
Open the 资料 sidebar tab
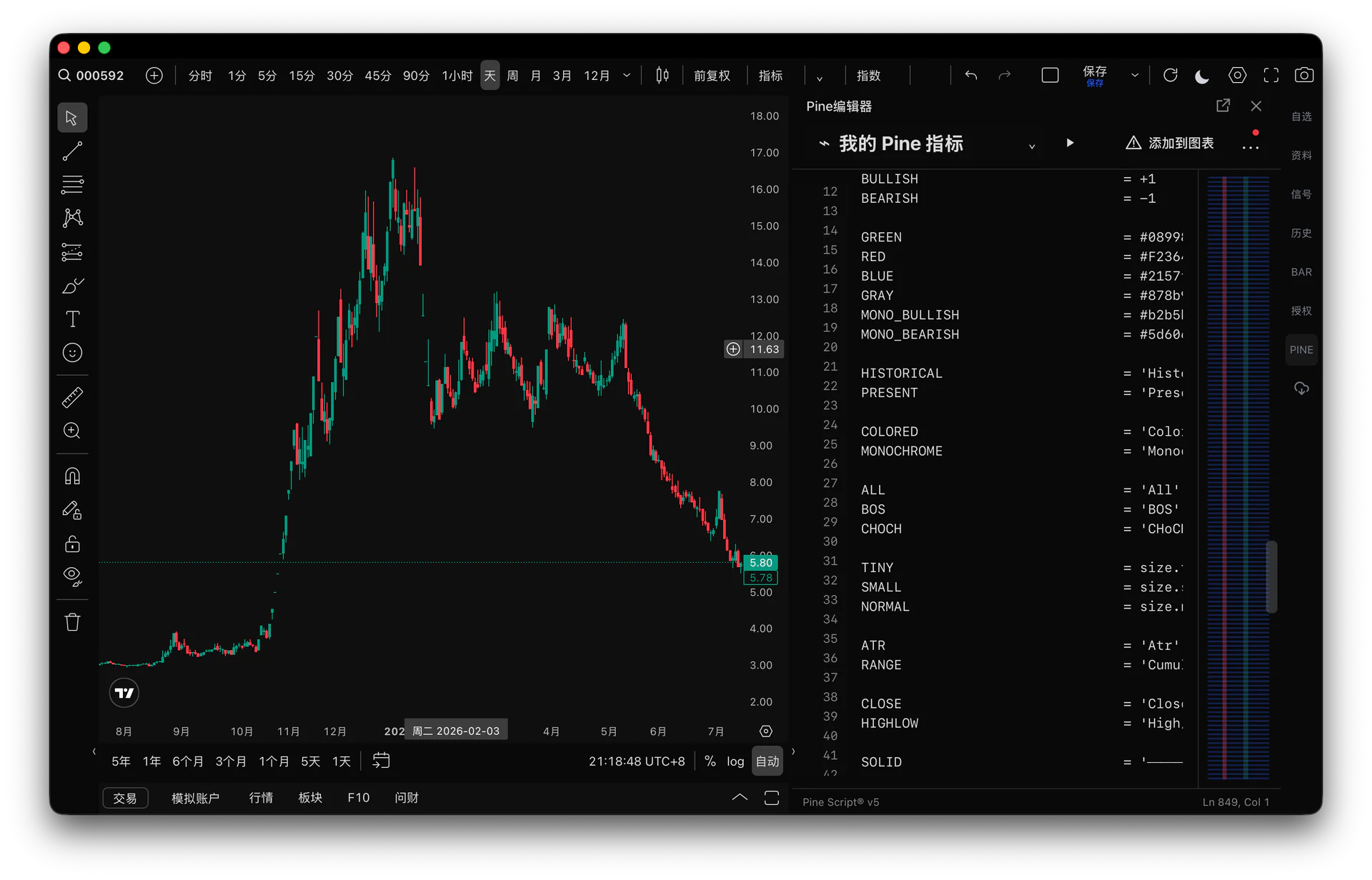[1301, 155]
